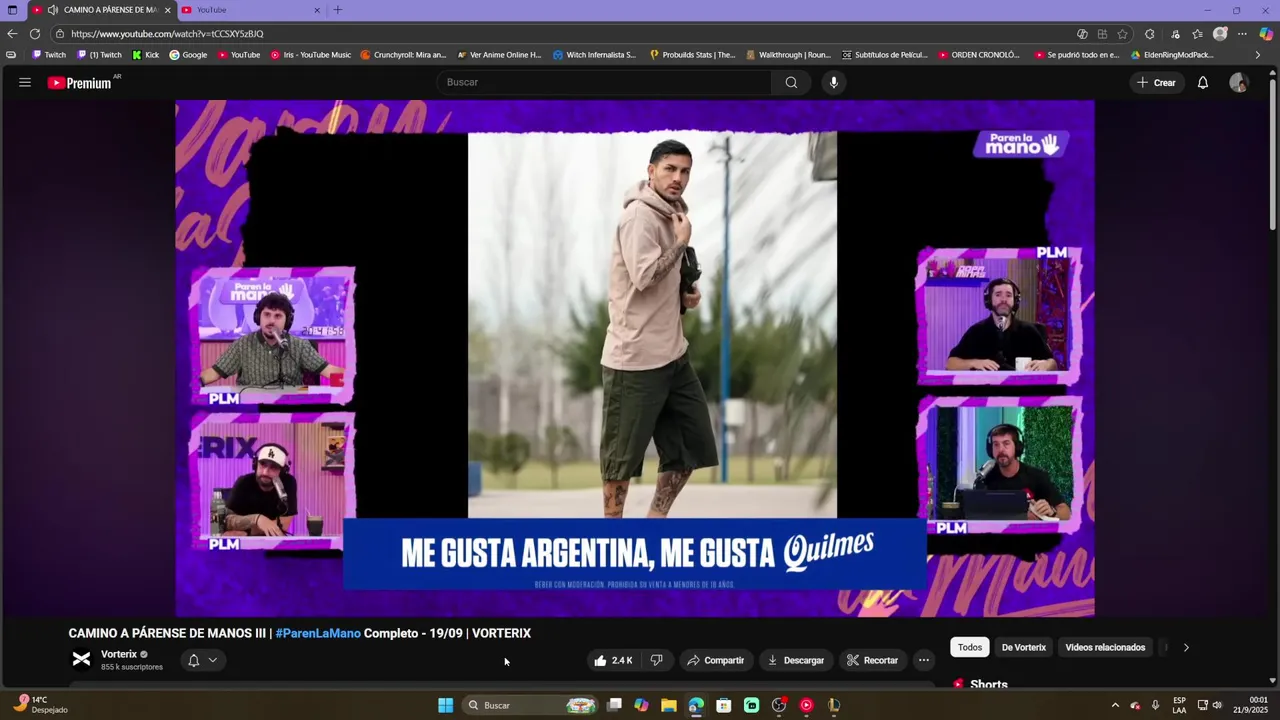Switch to the second YouTube tab
Image resolution: width=1280 pixels, height=720 pixels.
coord(252,10)
